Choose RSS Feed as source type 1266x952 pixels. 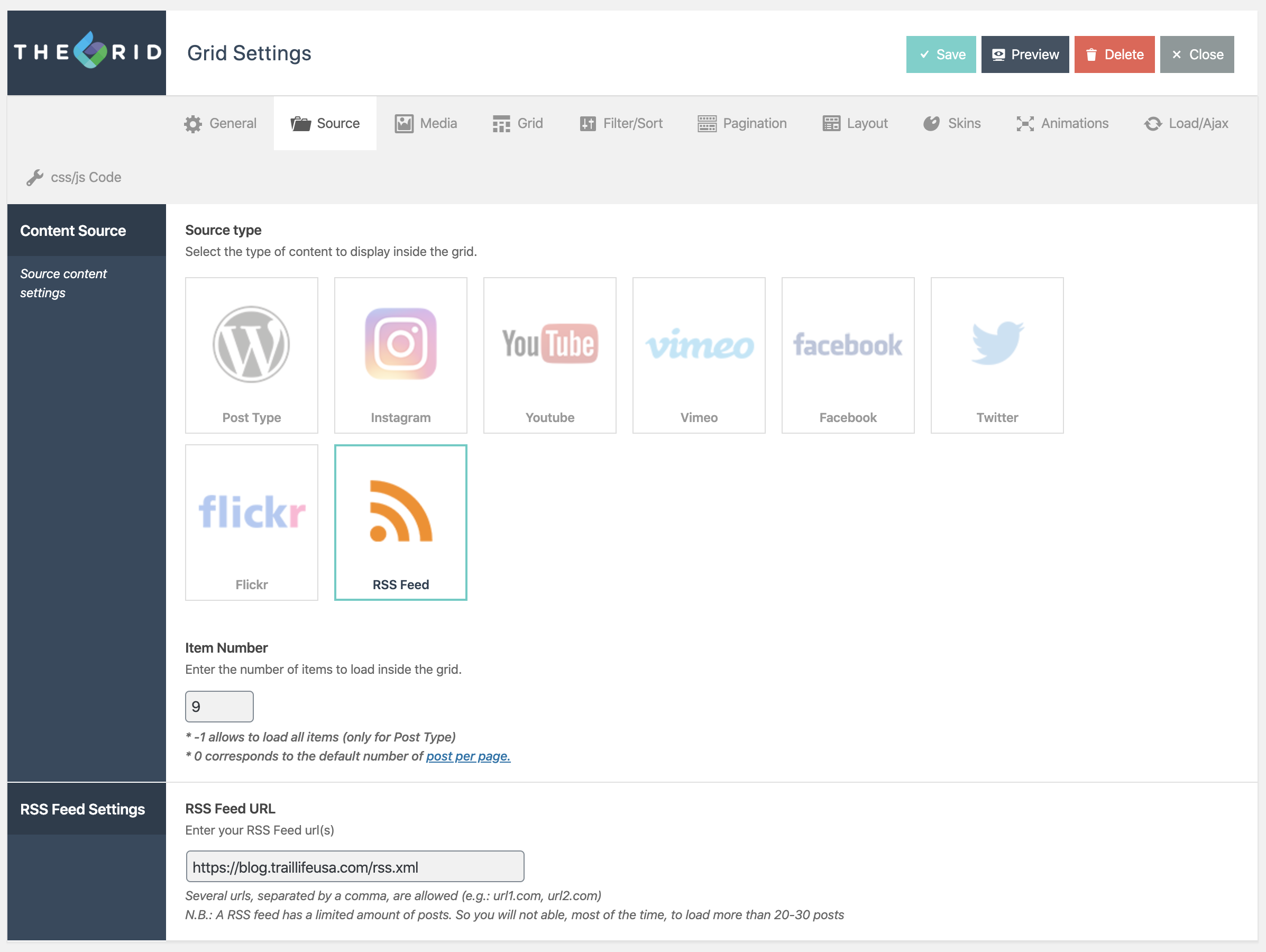401,523
